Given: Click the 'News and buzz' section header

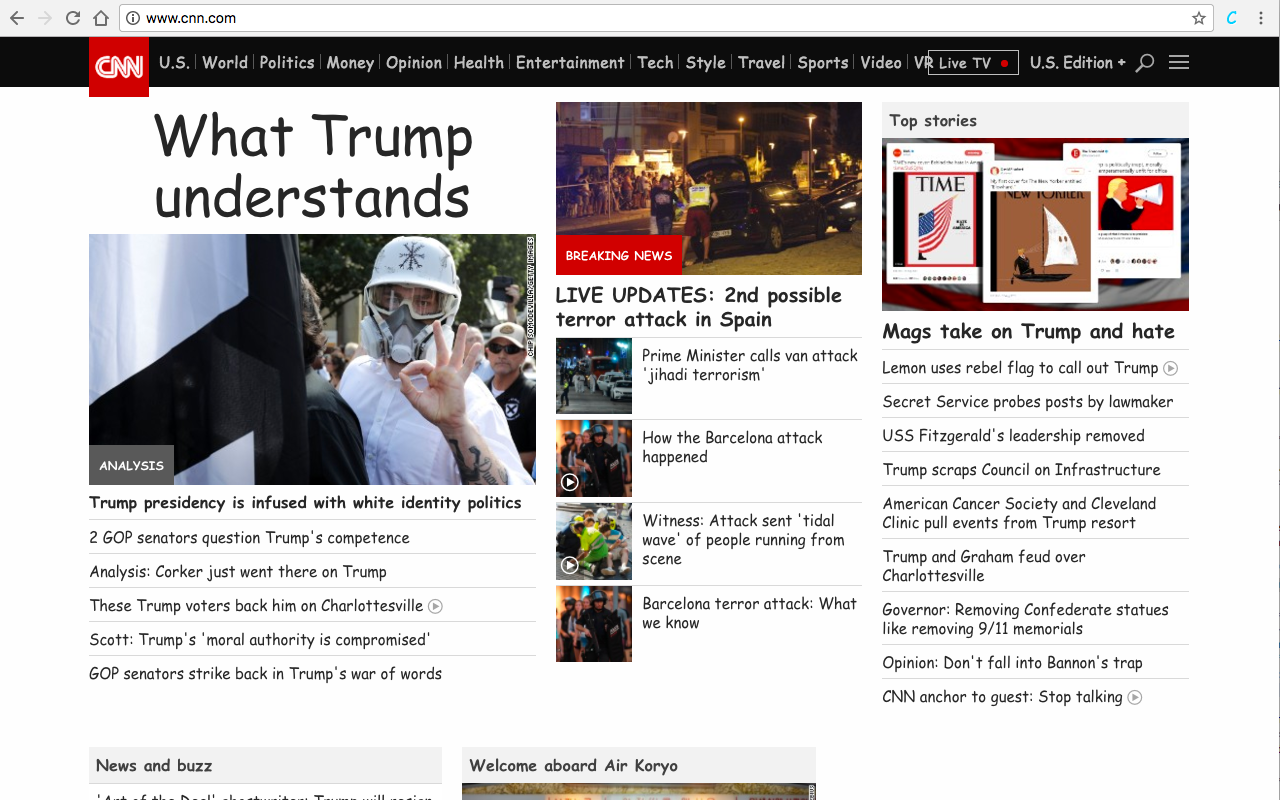Looking at the screenshot, I should point(265,765).
